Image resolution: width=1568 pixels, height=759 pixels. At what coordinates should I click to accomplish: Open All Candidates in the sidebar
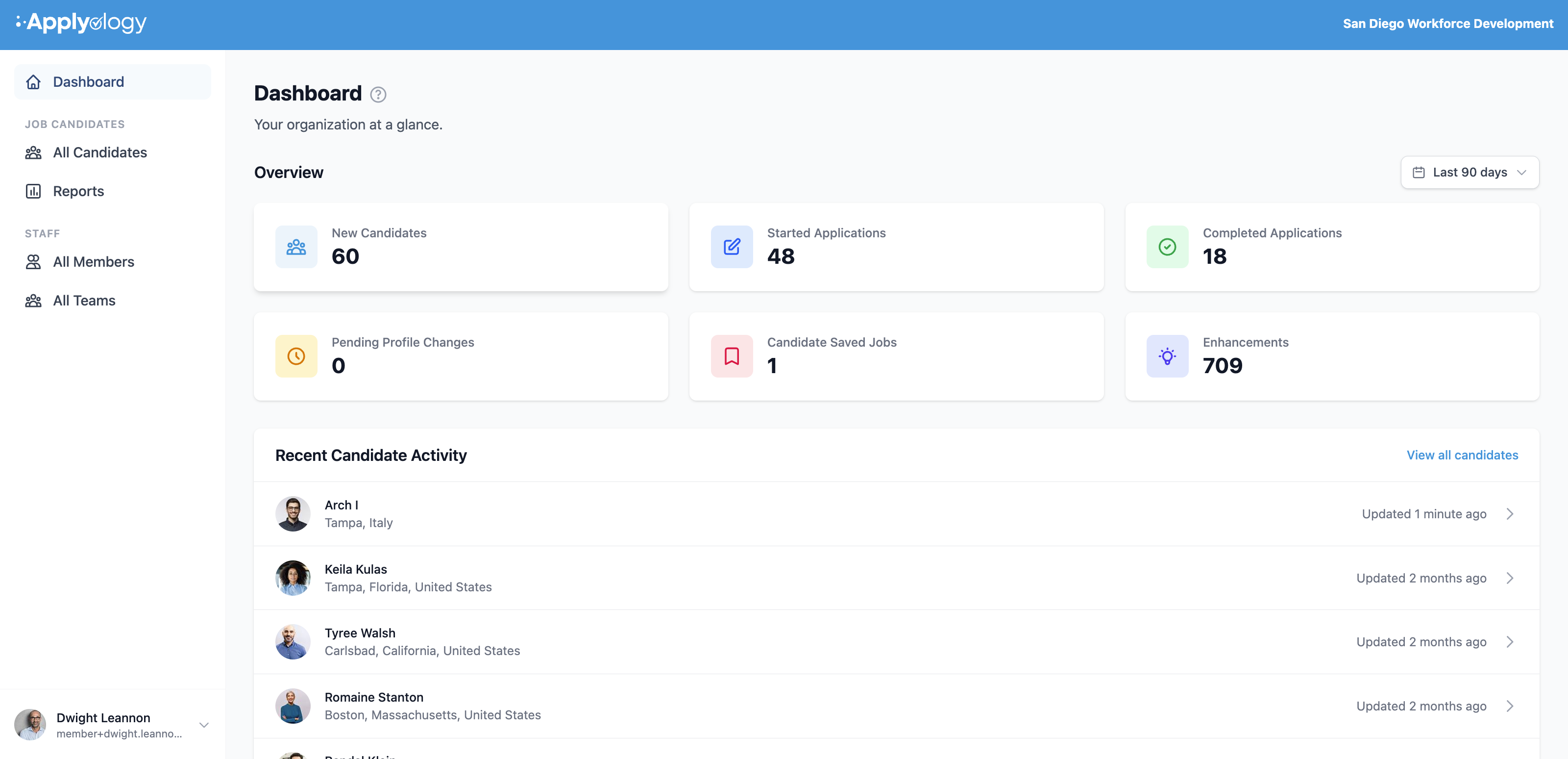point(113,152)
